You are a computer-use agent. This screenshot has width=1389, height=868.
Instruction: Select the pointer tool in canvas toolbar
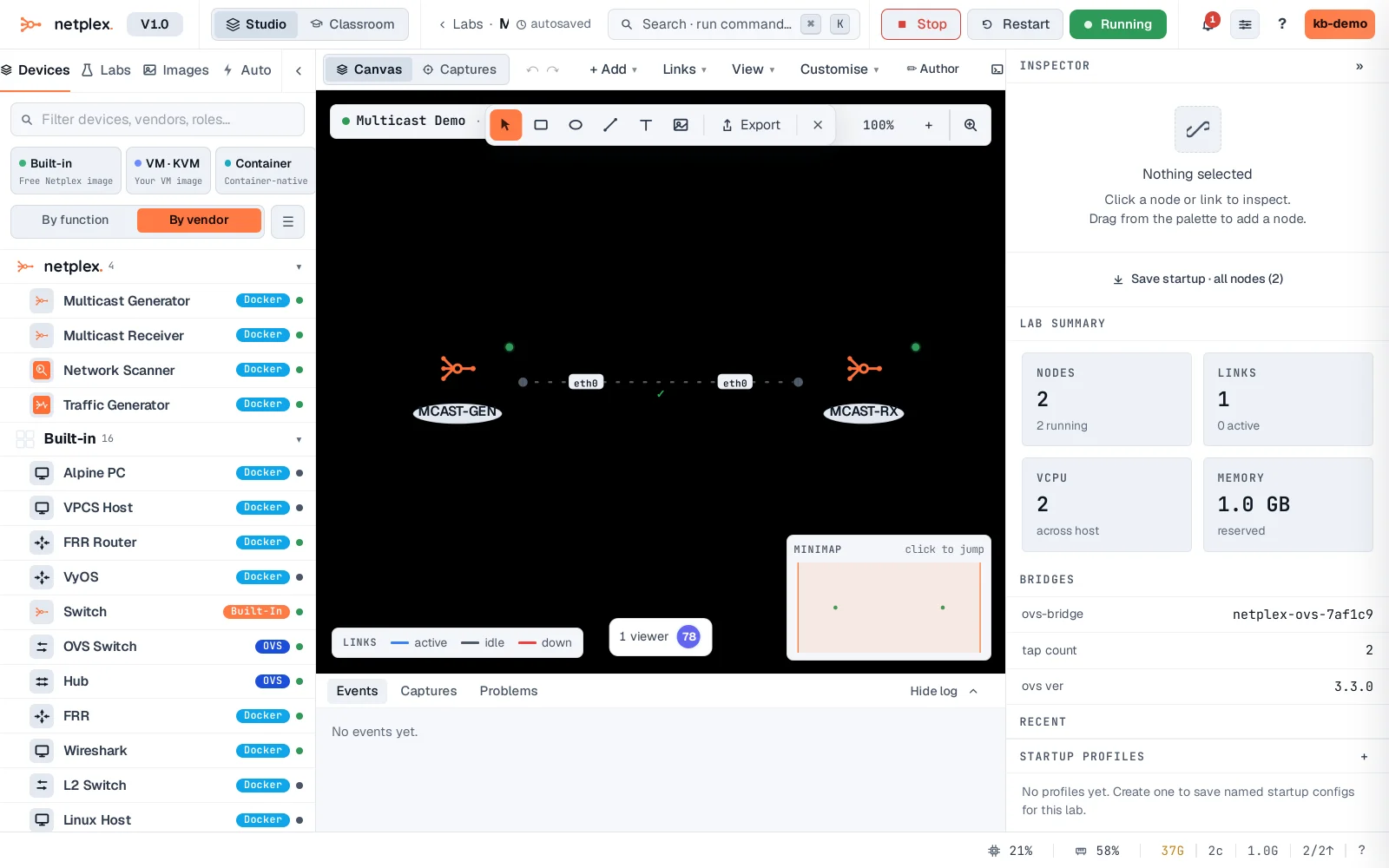pos(505,125)
